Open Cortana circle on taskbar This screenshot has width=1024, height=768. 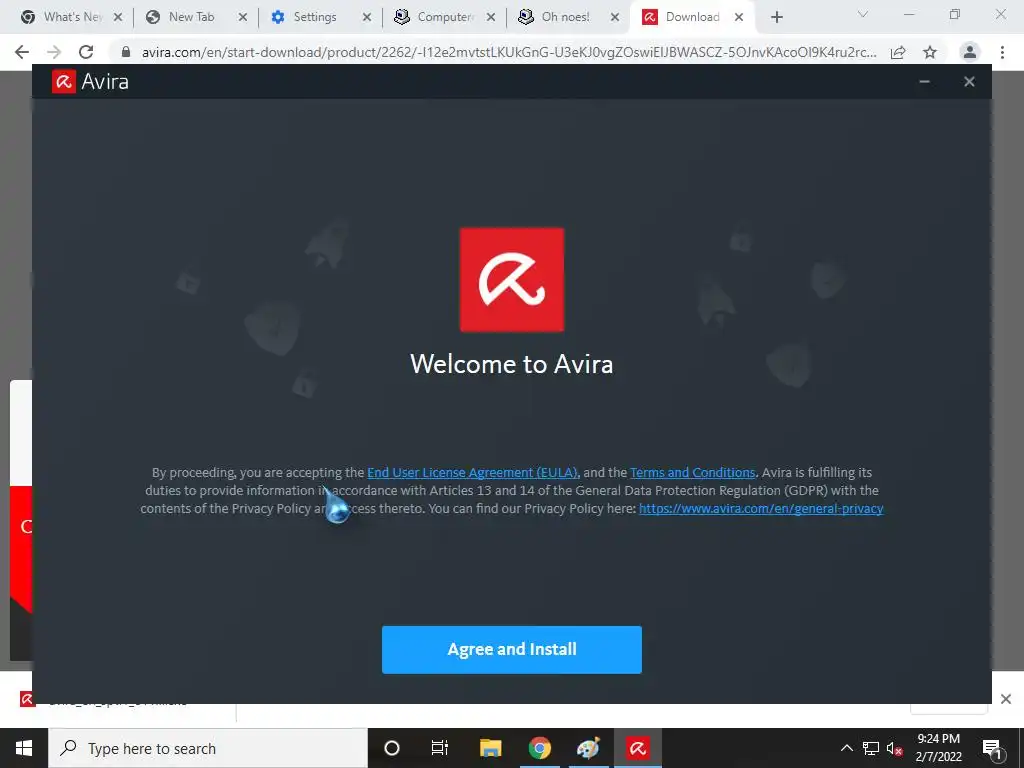(392, 748)
